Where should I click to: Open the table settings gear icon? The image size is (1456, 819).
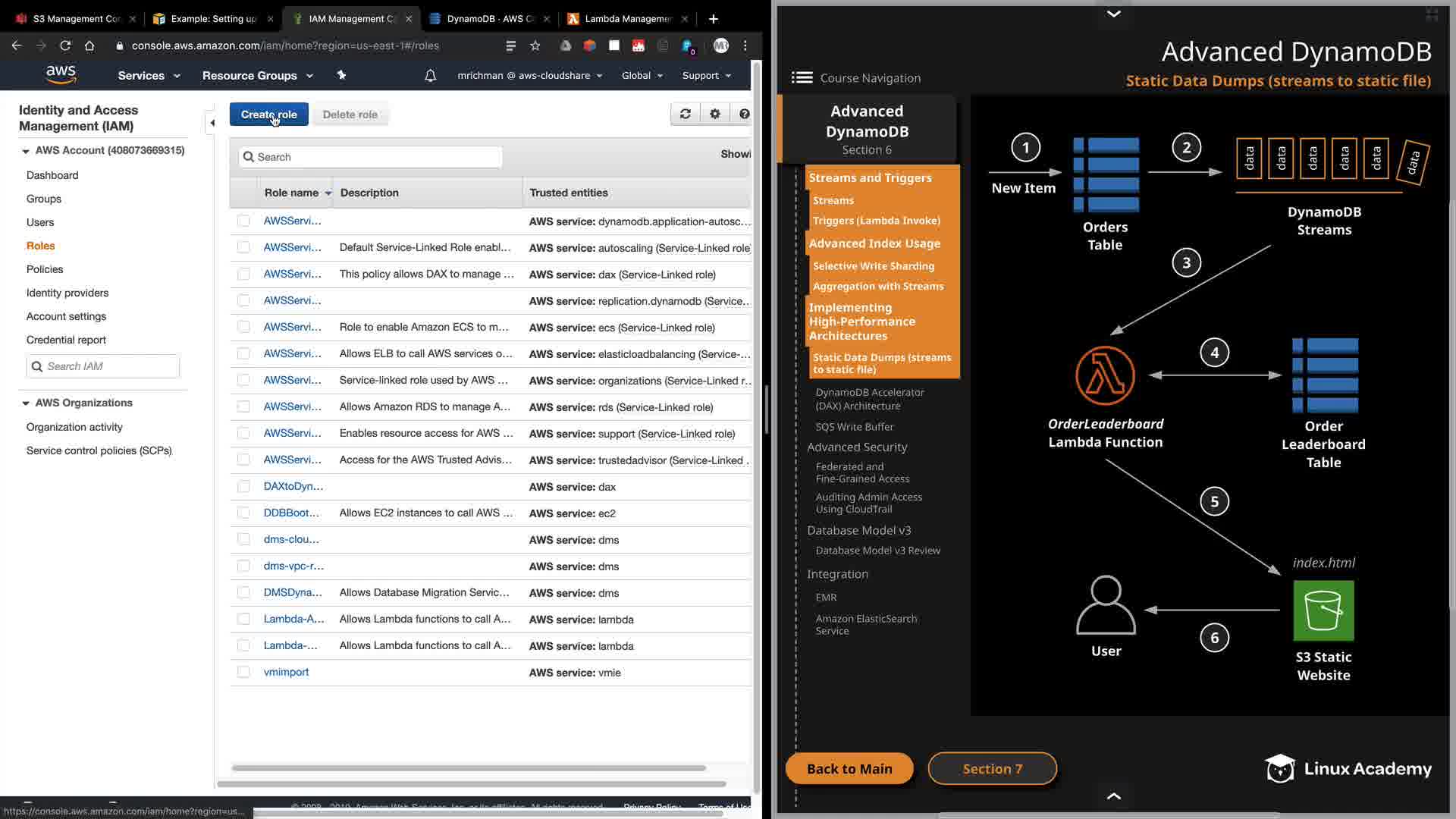[714, 114]
